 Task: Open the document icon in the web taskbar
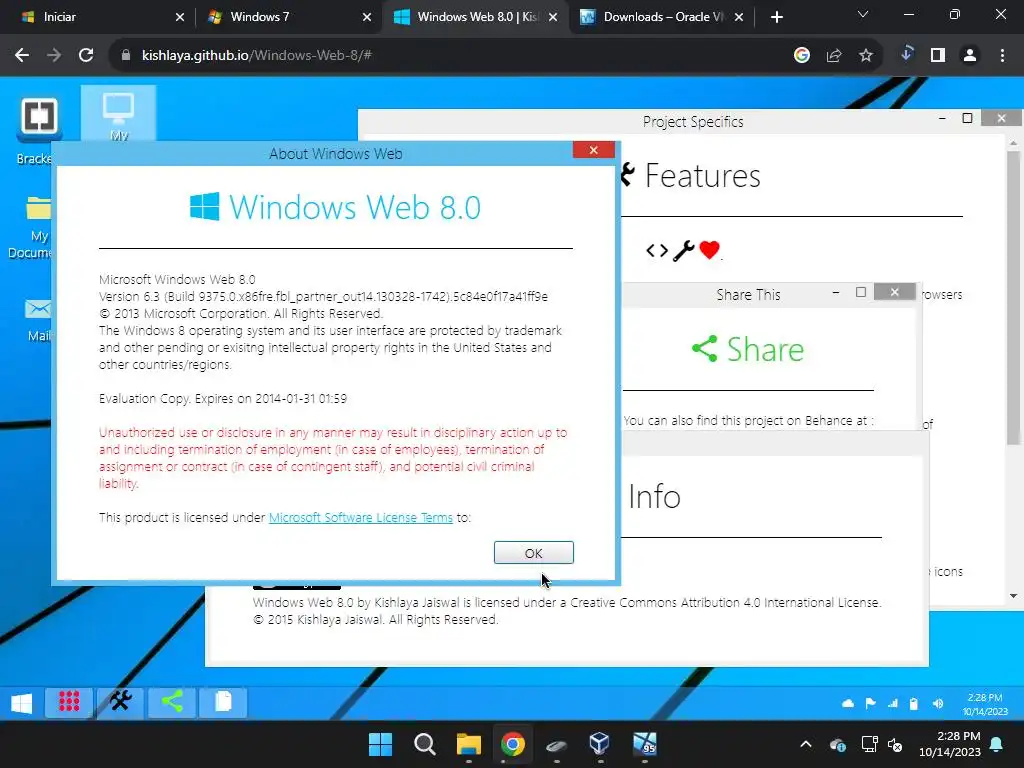point(223,702)
